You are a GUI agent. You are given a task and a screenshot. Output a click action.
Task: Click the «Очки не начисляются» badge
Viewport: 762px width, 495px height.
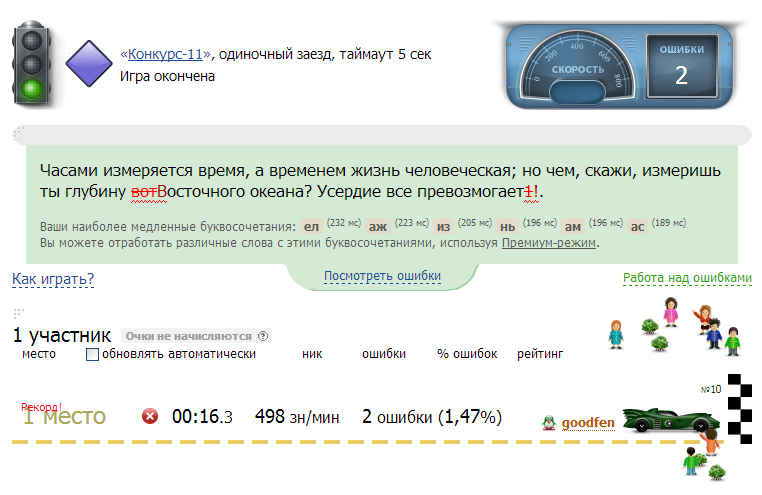[x=196, y=336]
